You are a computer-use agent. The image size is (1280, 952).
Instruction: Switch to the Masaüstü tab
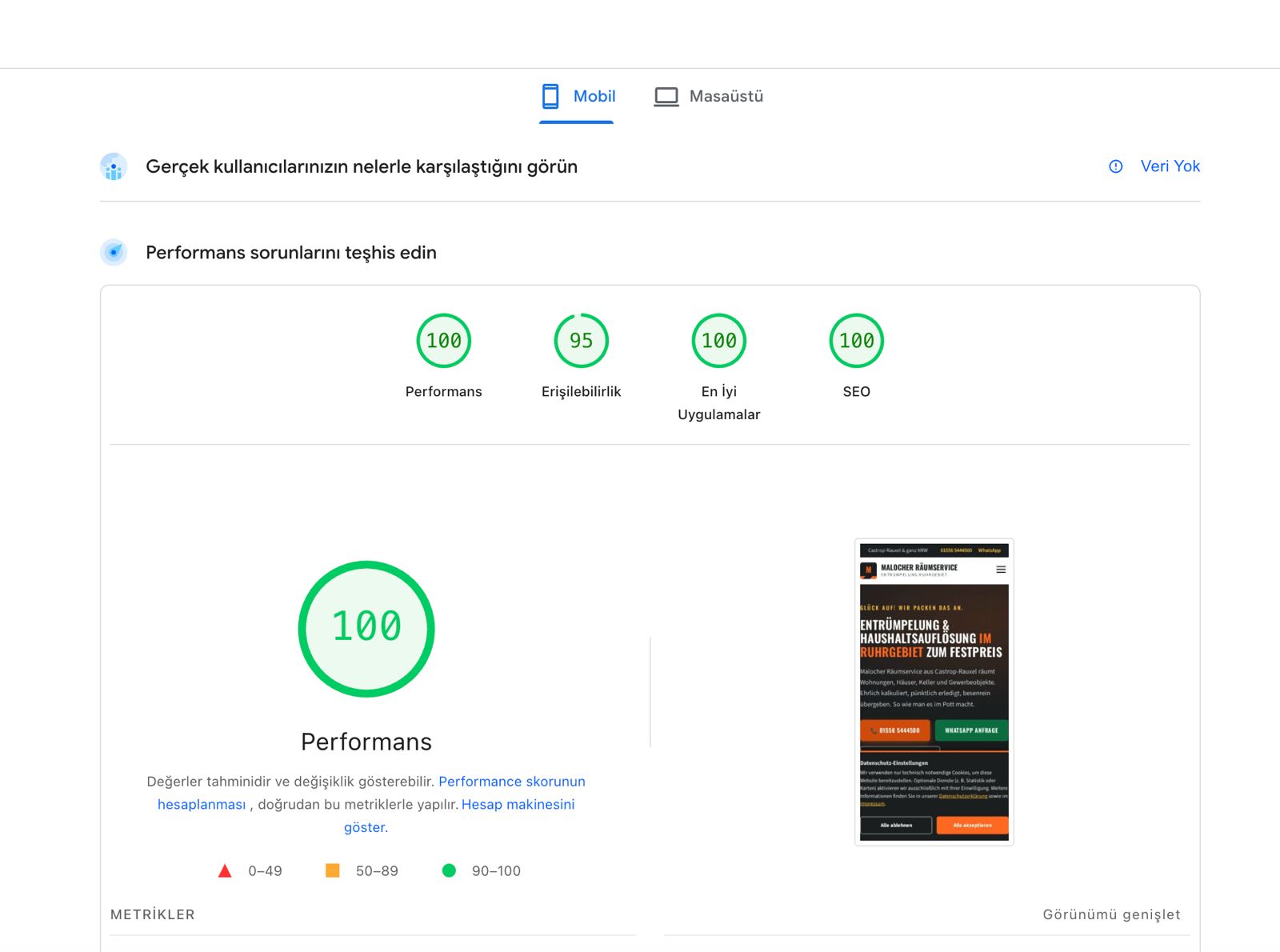(x=709, y=96)
